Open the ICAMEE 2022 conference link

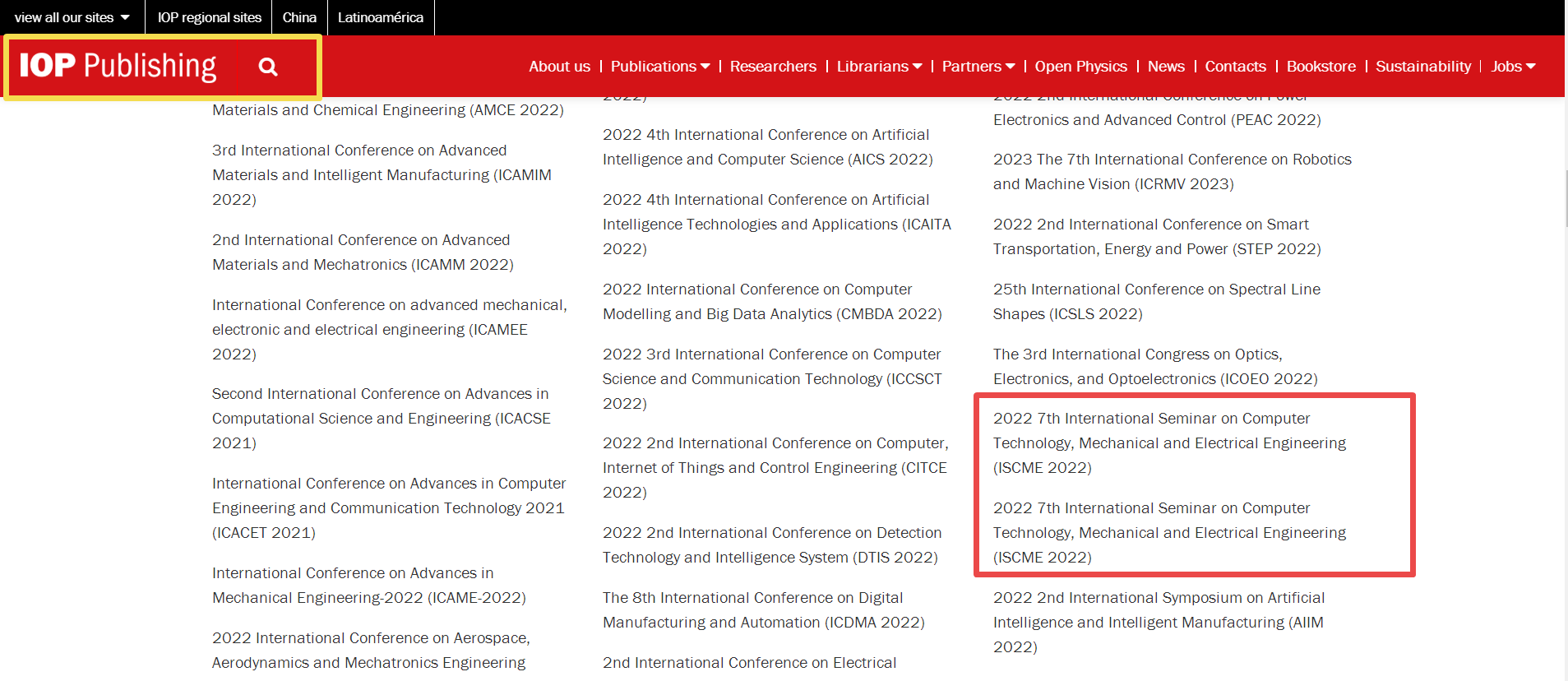[390, 330]
